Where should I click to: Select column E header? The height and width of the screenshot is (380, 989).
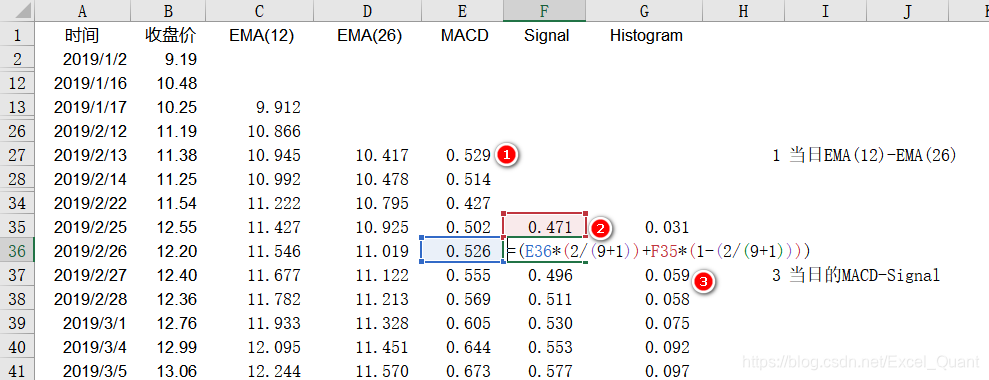click(x=462, y=11)
